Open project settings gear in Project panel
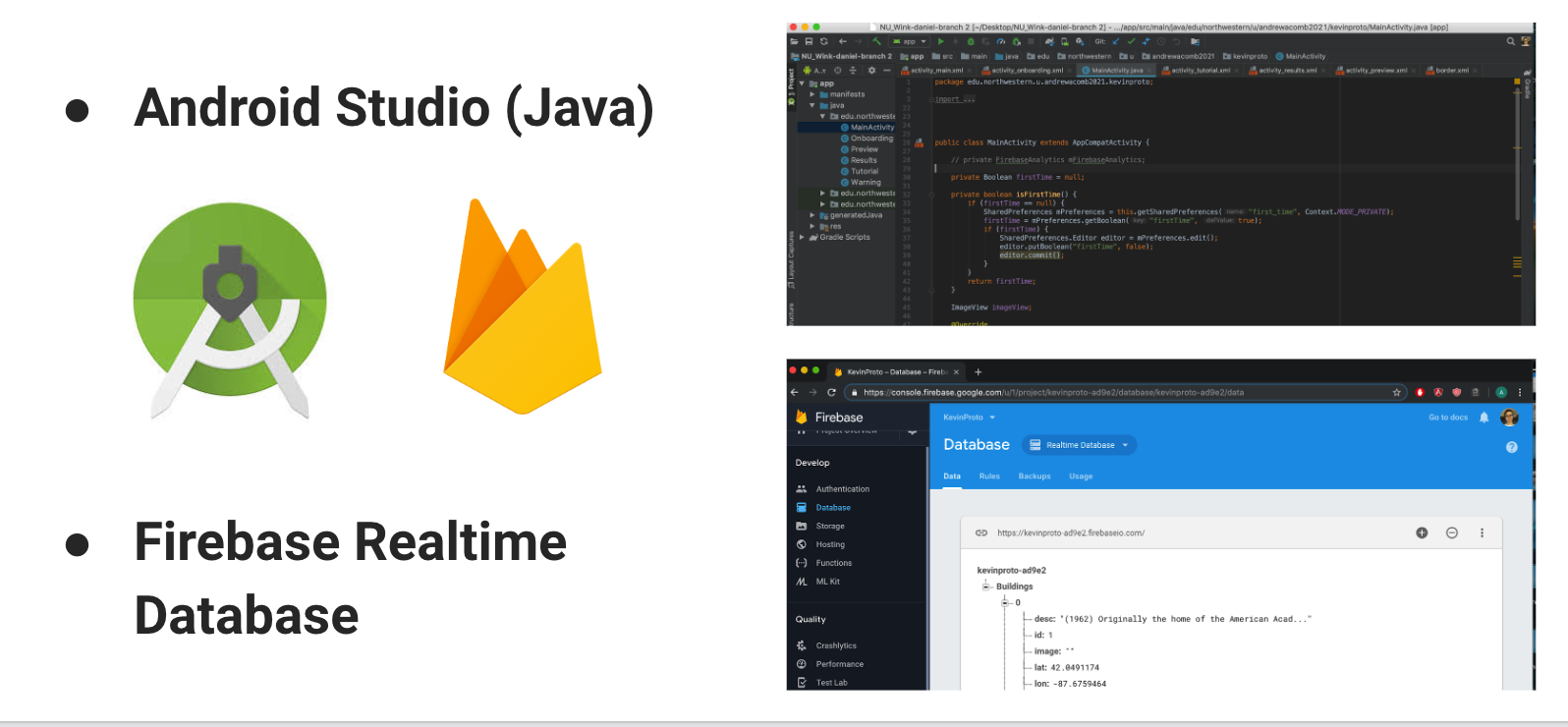Viewport: 1568px width, 727px height. click(871, 71)
